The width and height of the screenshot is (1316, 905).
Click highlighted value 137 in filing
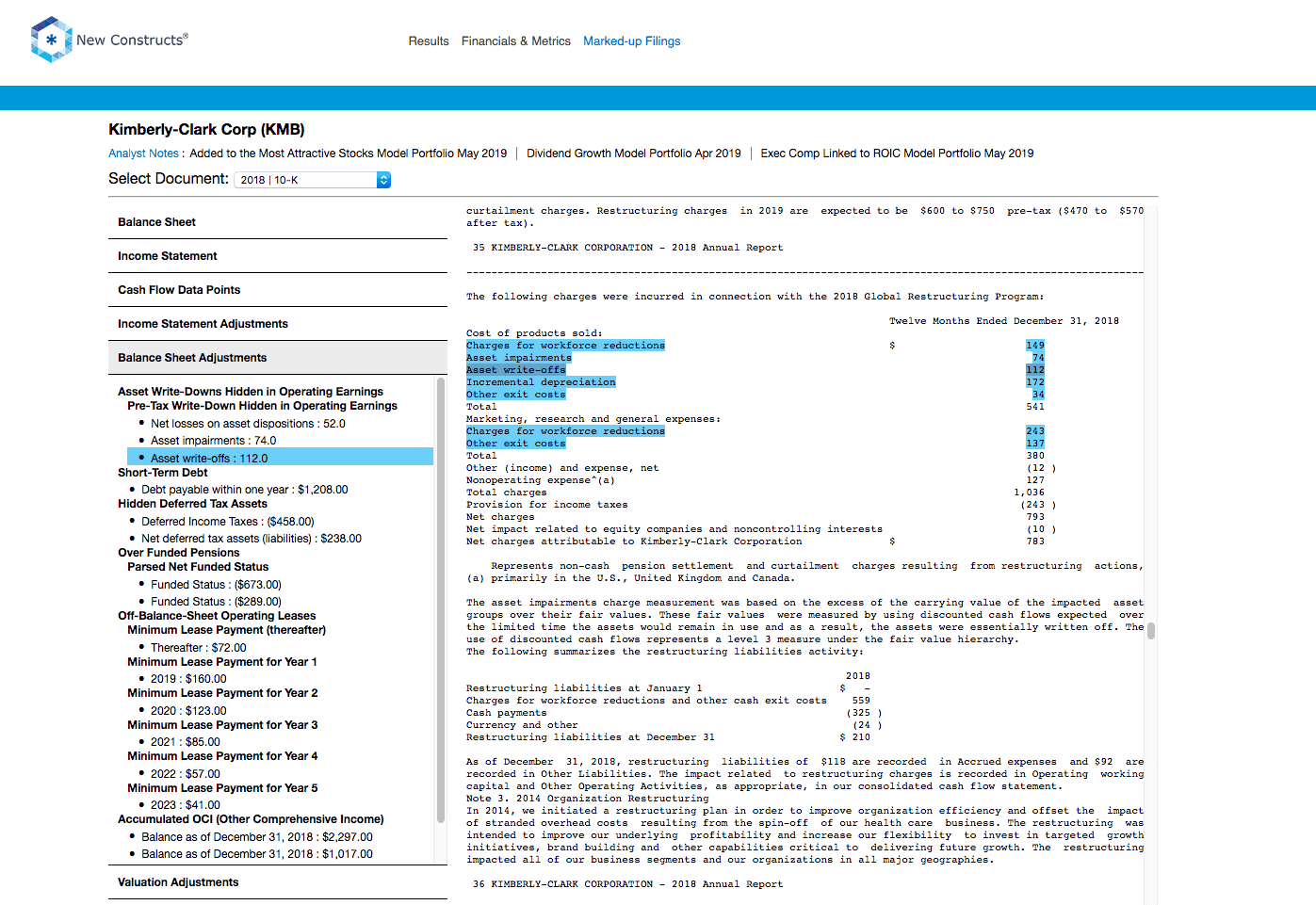pos(1034,444)
